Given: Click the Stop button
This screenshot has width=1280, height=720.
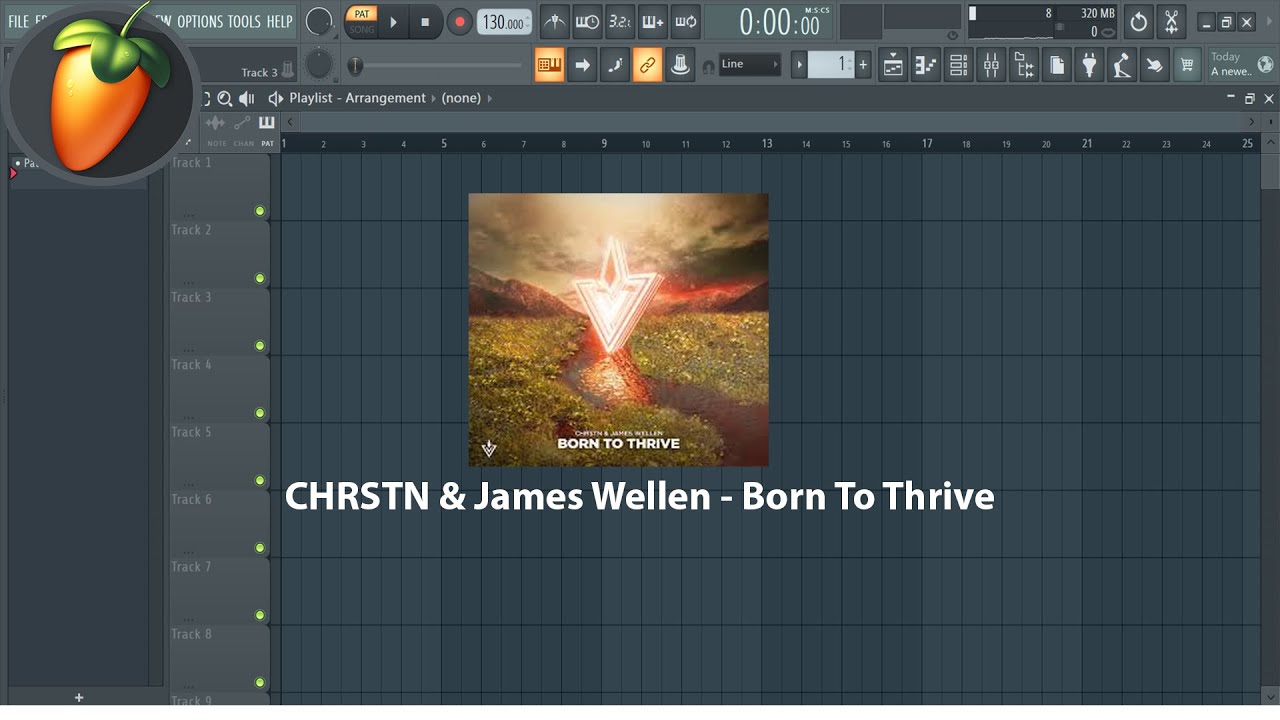Looking at the screenshot, I should point(425,22).
